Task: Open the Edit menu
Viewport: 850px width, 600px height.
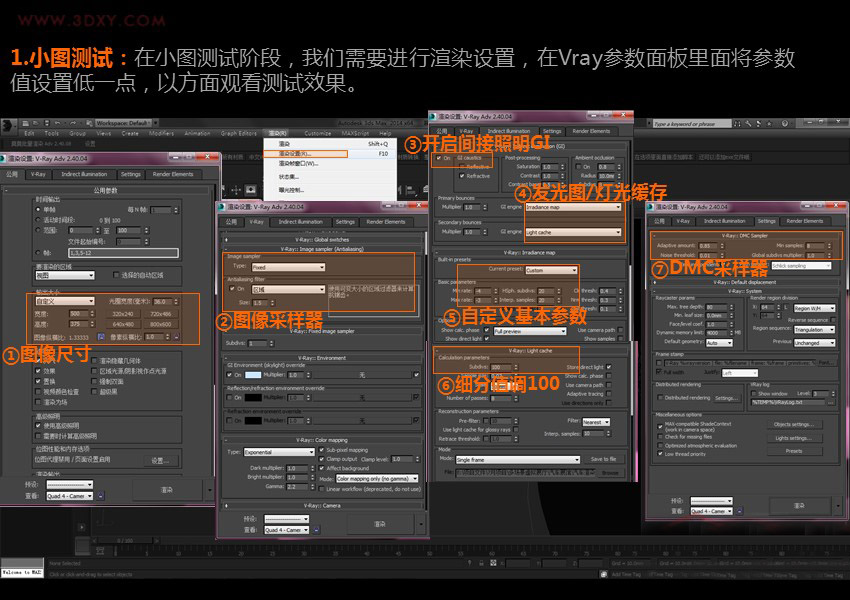Action: 29,133
